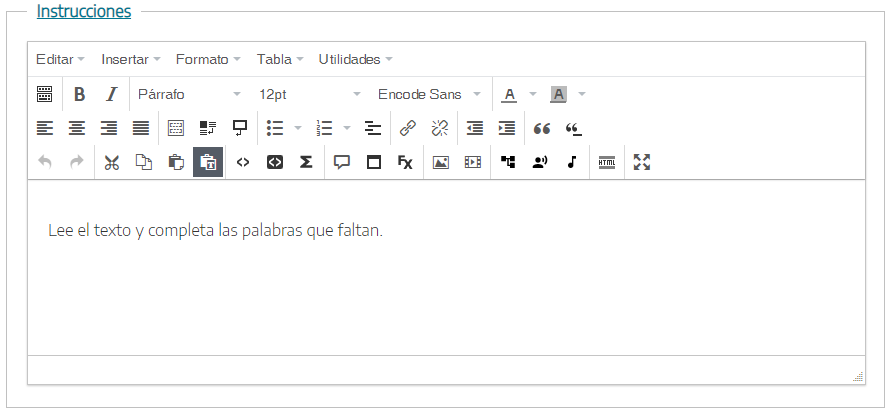
Task: Insert audio with the music note icon
Action: [x=572, y=162]
